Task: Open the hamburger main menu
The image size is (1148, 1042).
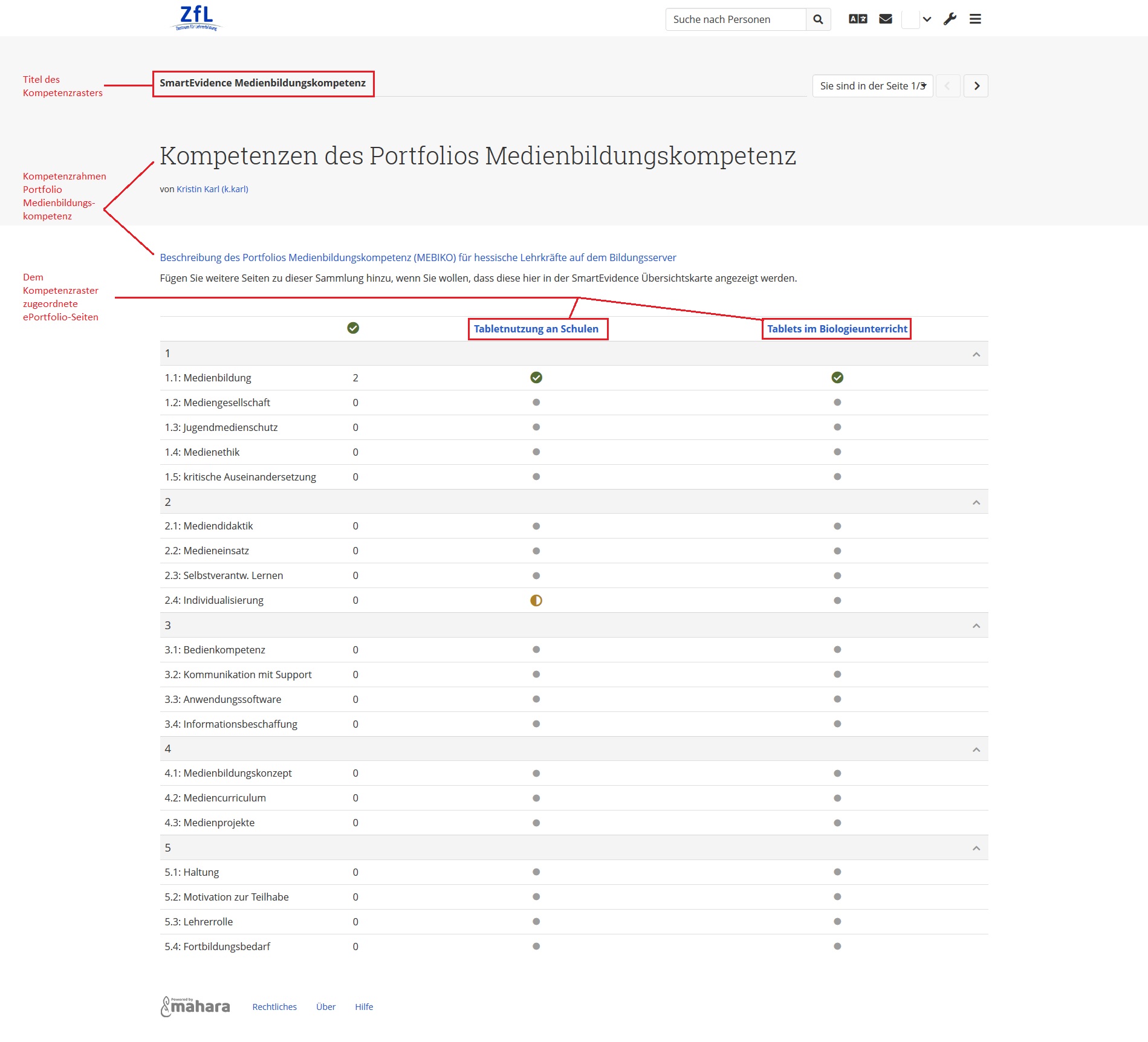Action: tap(975, 19)
